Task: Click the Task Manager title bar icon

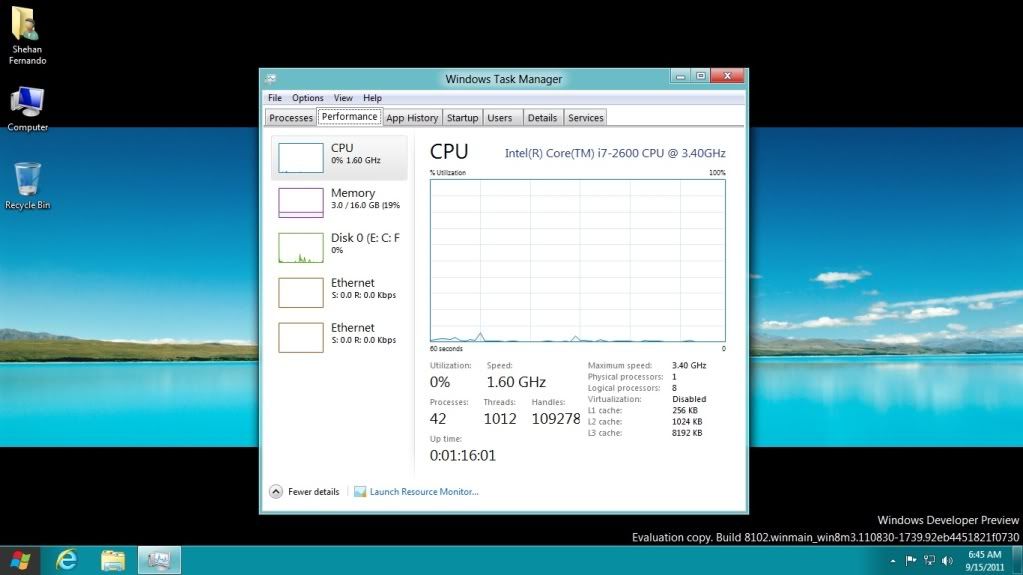Action: point(271,79)
